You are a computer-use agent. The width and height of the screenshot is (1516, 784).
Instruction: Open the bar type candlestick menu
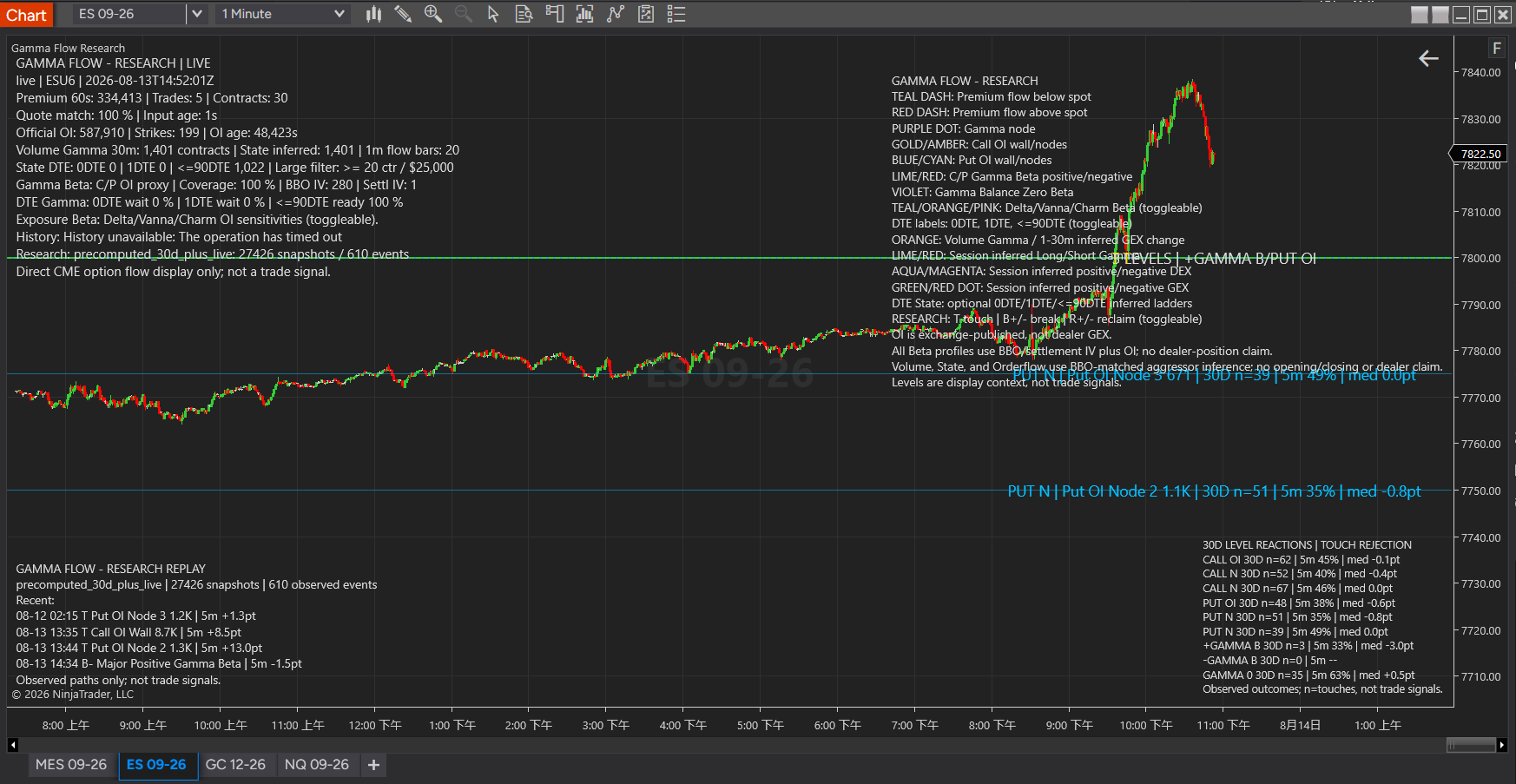(373, 14)
